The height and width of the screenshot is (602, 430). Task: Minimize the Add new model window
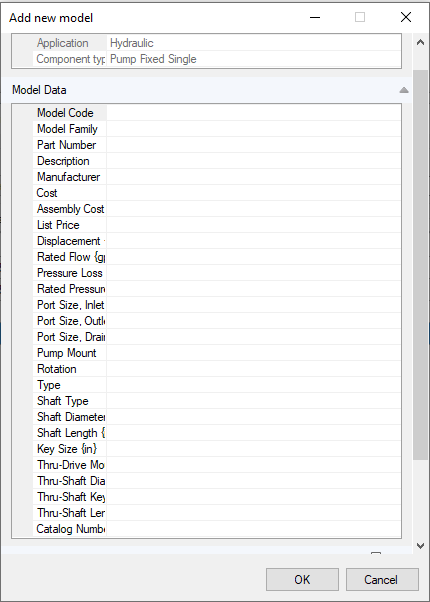point(315,17)
